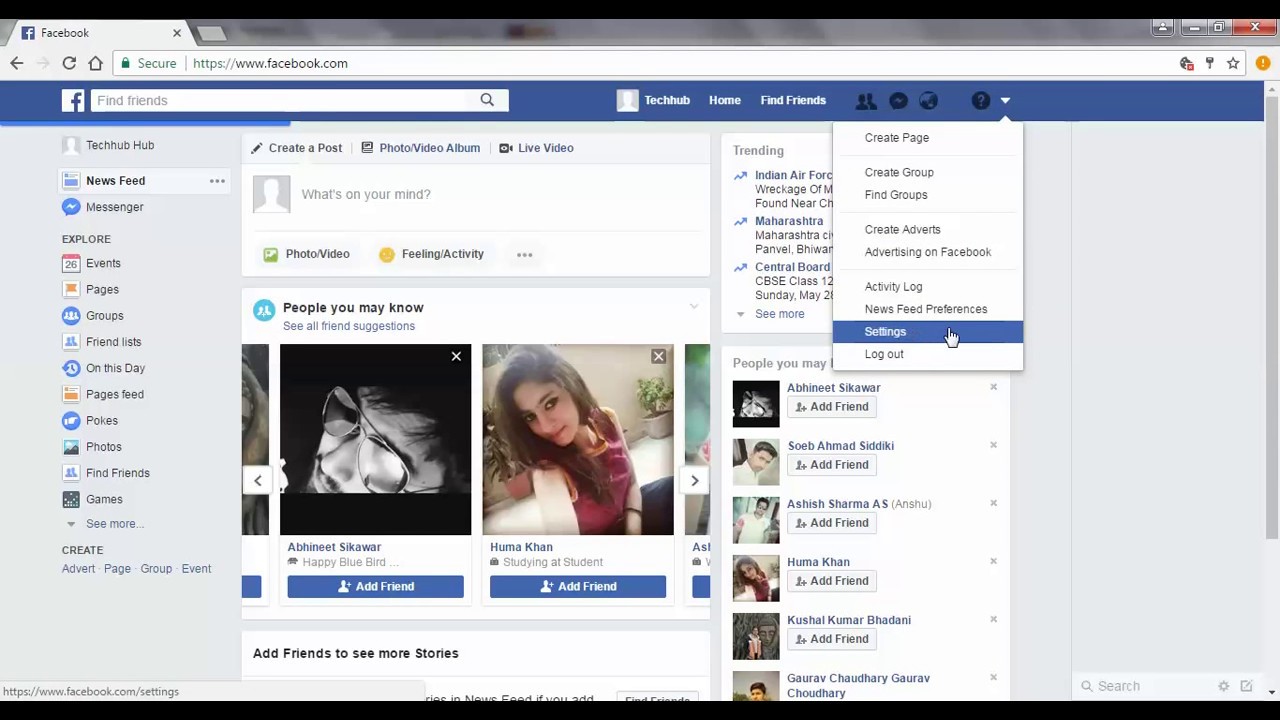Open the Messenger icon in top bar

point(898,100)
